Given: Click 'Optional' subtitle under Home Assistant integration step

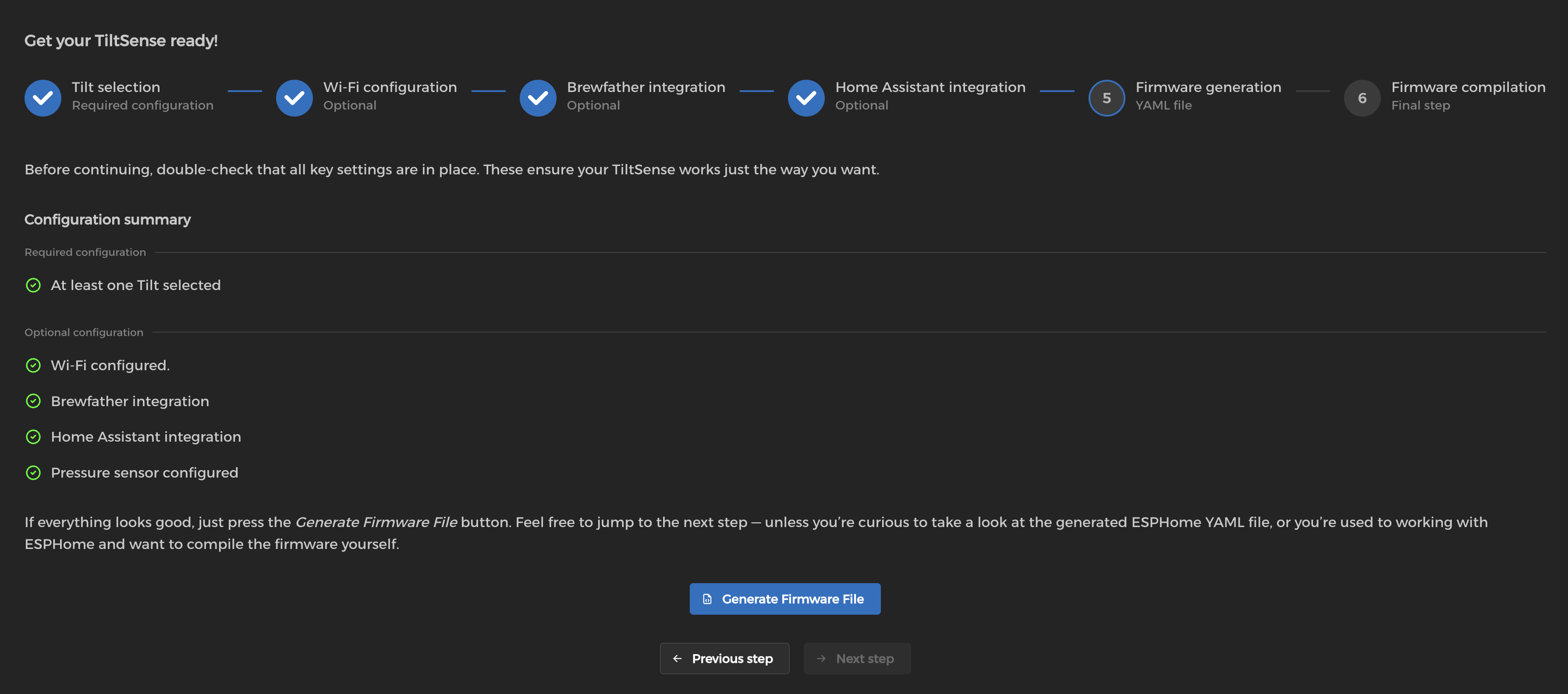Looking at the screenshot, I should tap(862, 105).
